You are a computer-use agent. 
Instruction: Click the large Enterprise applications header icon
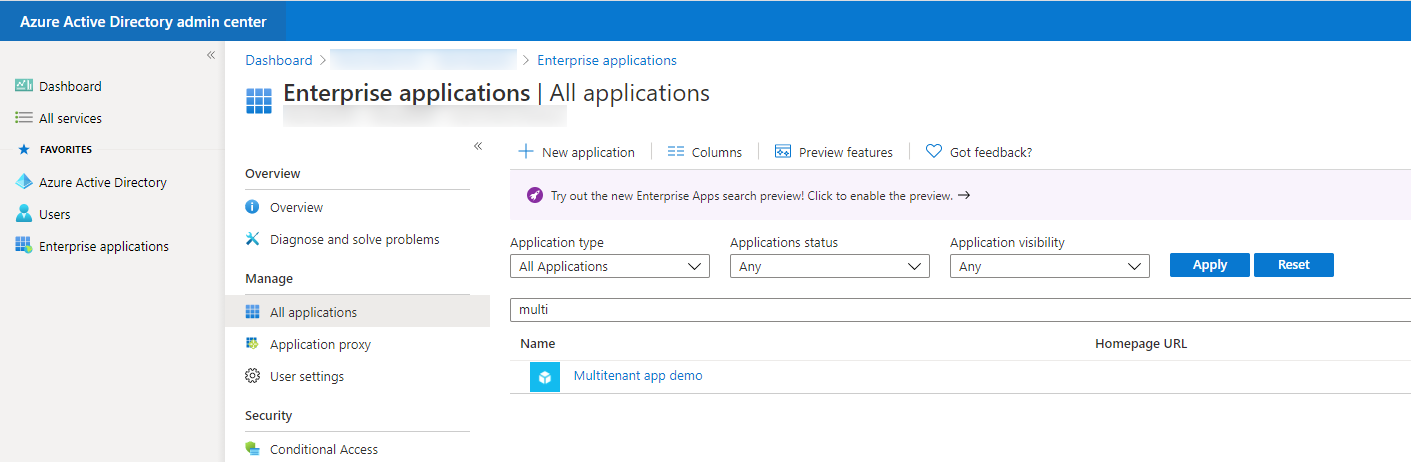point(259,101)
